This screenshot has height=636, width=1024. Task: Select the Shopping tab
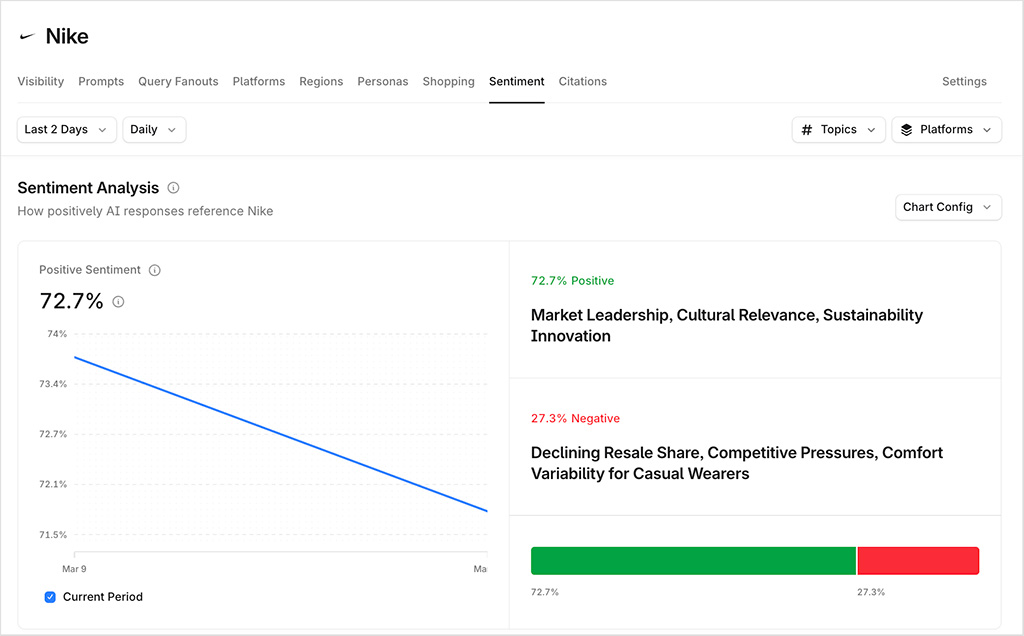pos(448,81)
